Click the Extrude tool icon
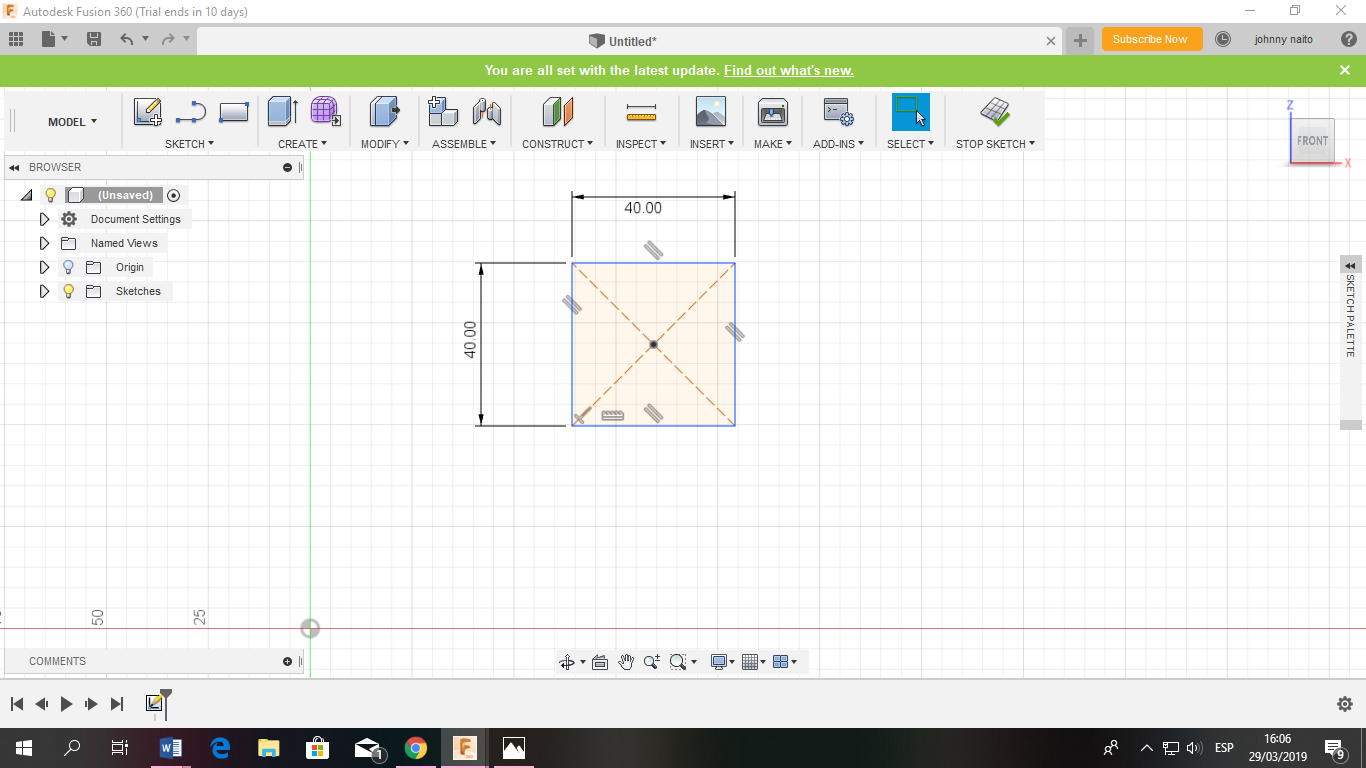1366x768 pixels. pyautogui.click(x=282, y=112)
